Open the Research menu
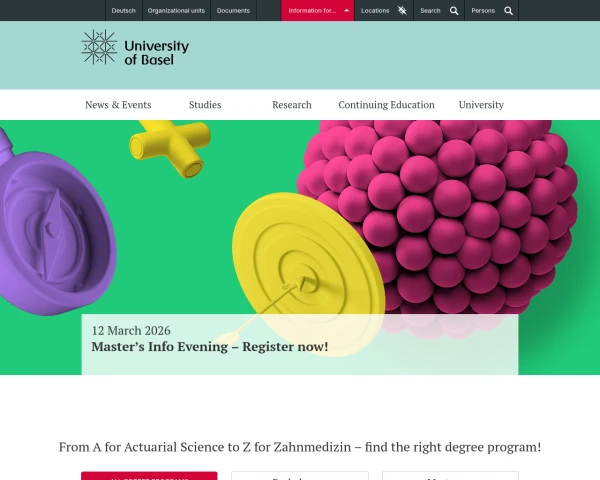This screenshot has height=480, width=600. click(292, 104)
